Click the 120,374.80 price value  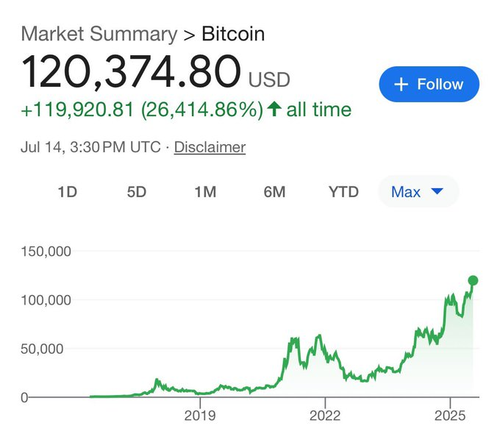pyautogui.click(x=131, y=72)
